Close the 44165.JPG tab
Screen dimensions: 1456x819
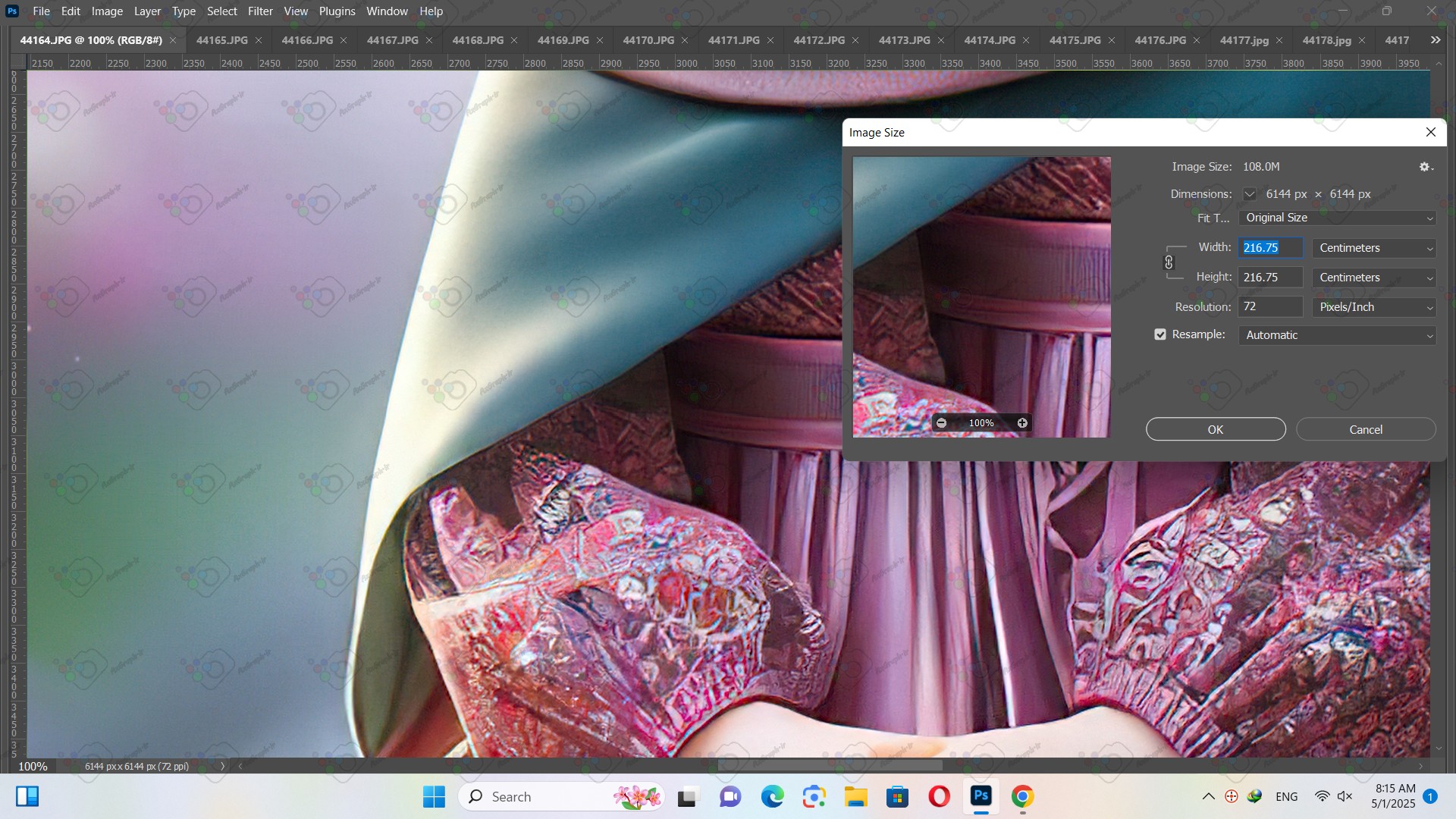[259, 40]
